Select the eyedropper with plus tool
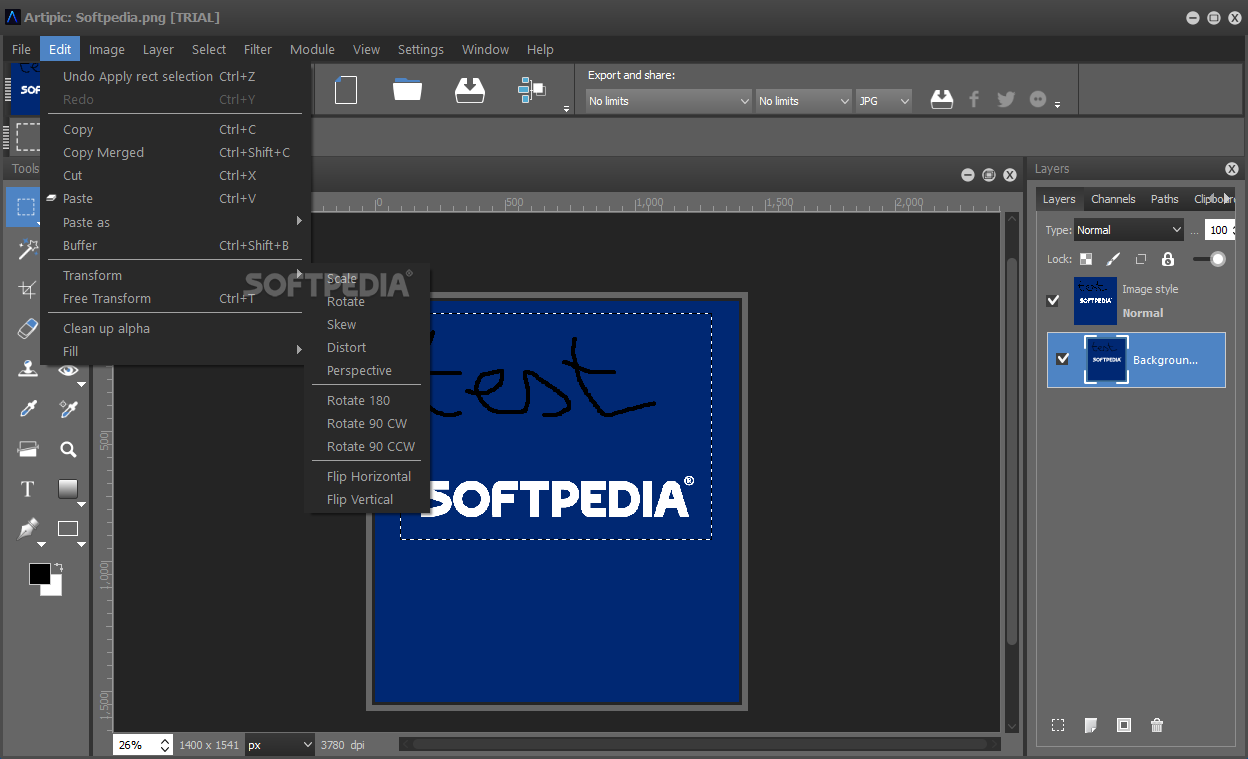1248x759 pixels. pyautogui.click(x=68, y=409)
